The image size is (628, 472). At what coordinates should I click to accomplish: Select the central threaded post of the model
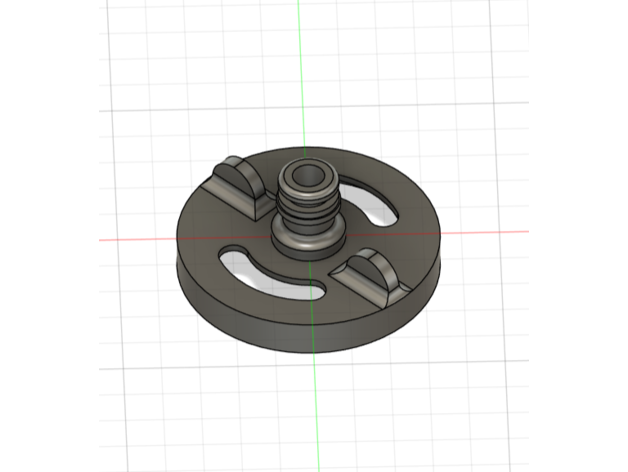coord(306,206)
